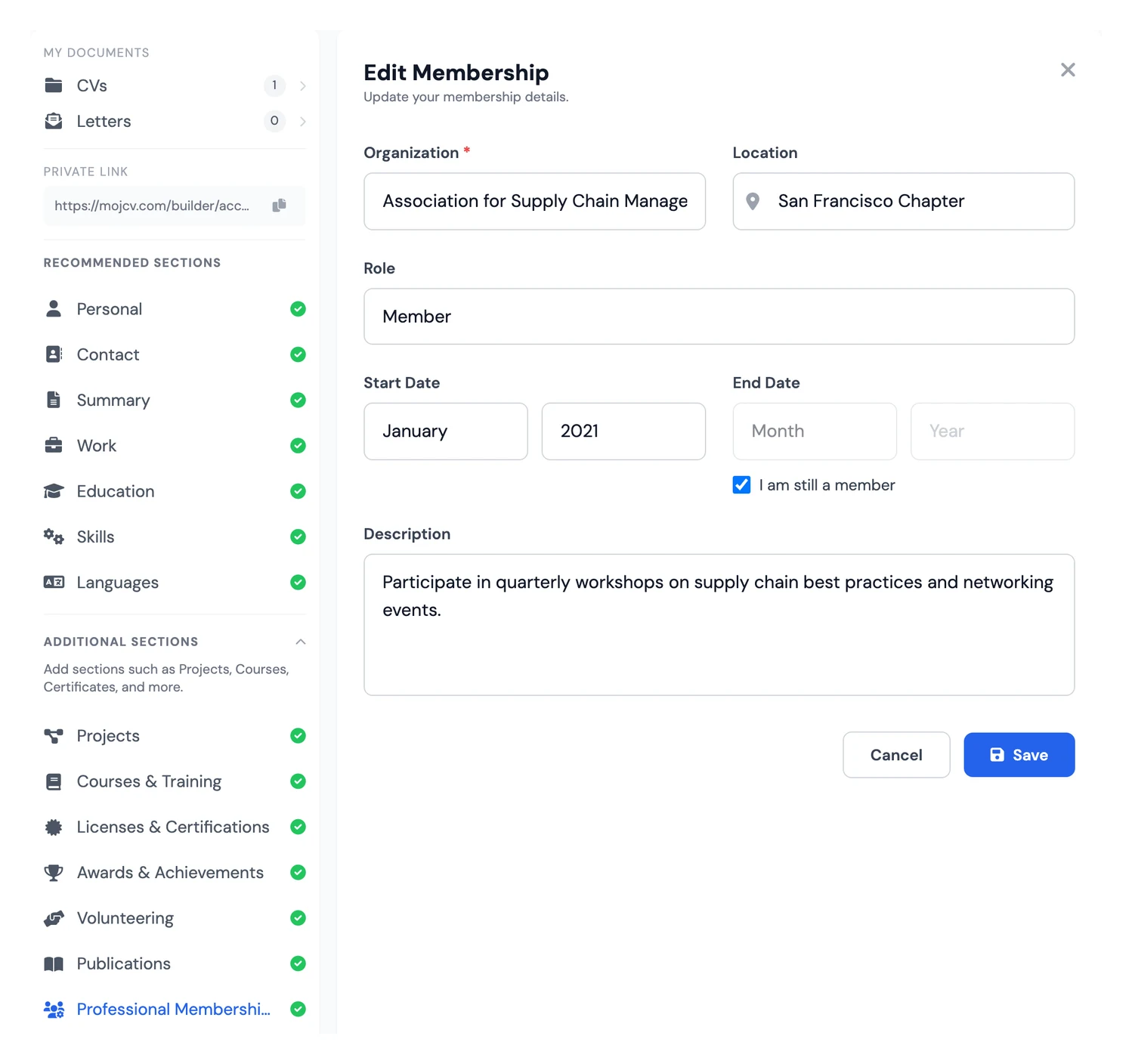Save the membership details
This screenshot has width=1132, height=1064.
tap(1019, 755)
